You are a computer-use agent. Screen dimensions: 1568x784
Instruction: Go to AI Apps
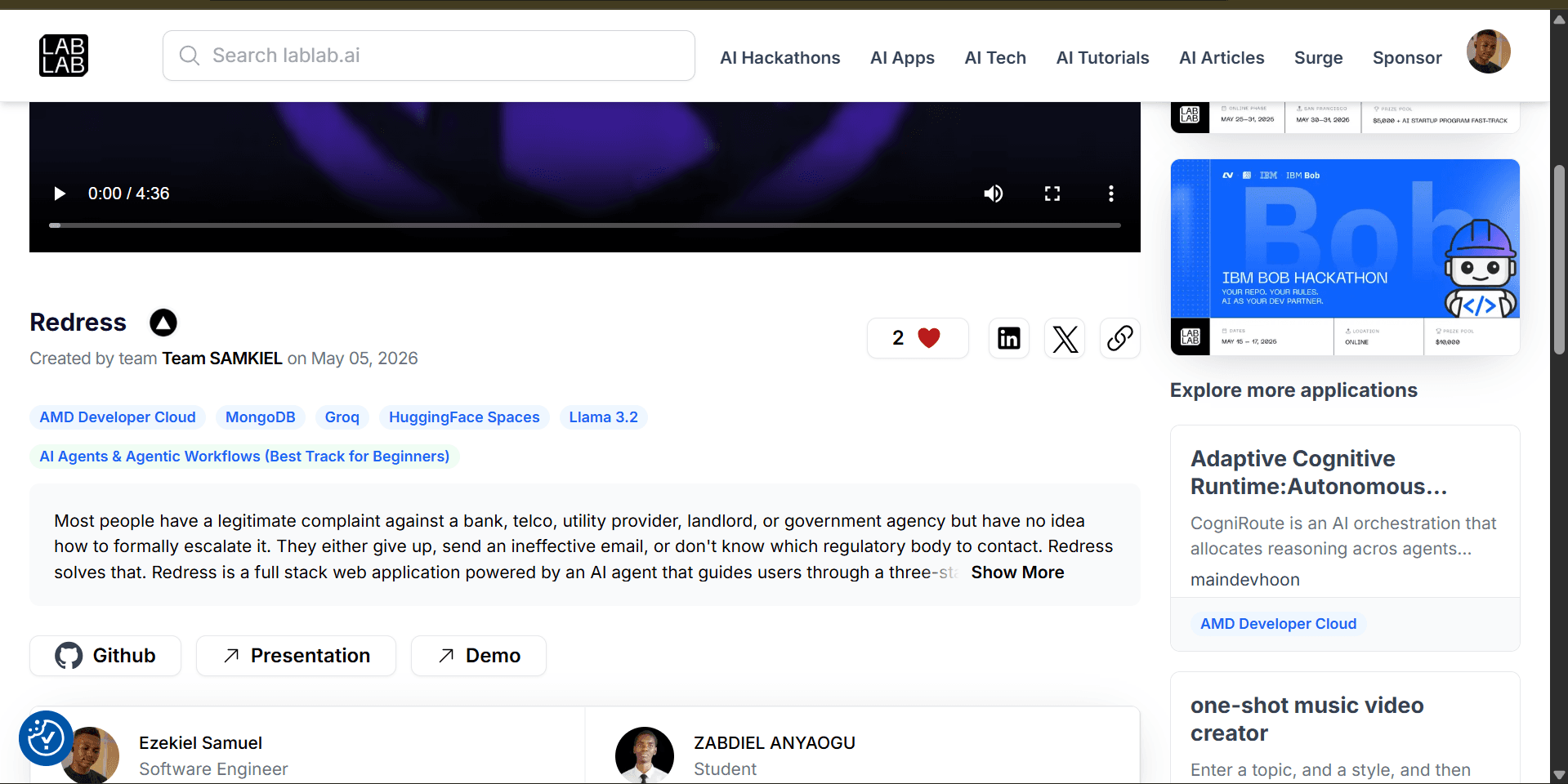pos(902,58)
